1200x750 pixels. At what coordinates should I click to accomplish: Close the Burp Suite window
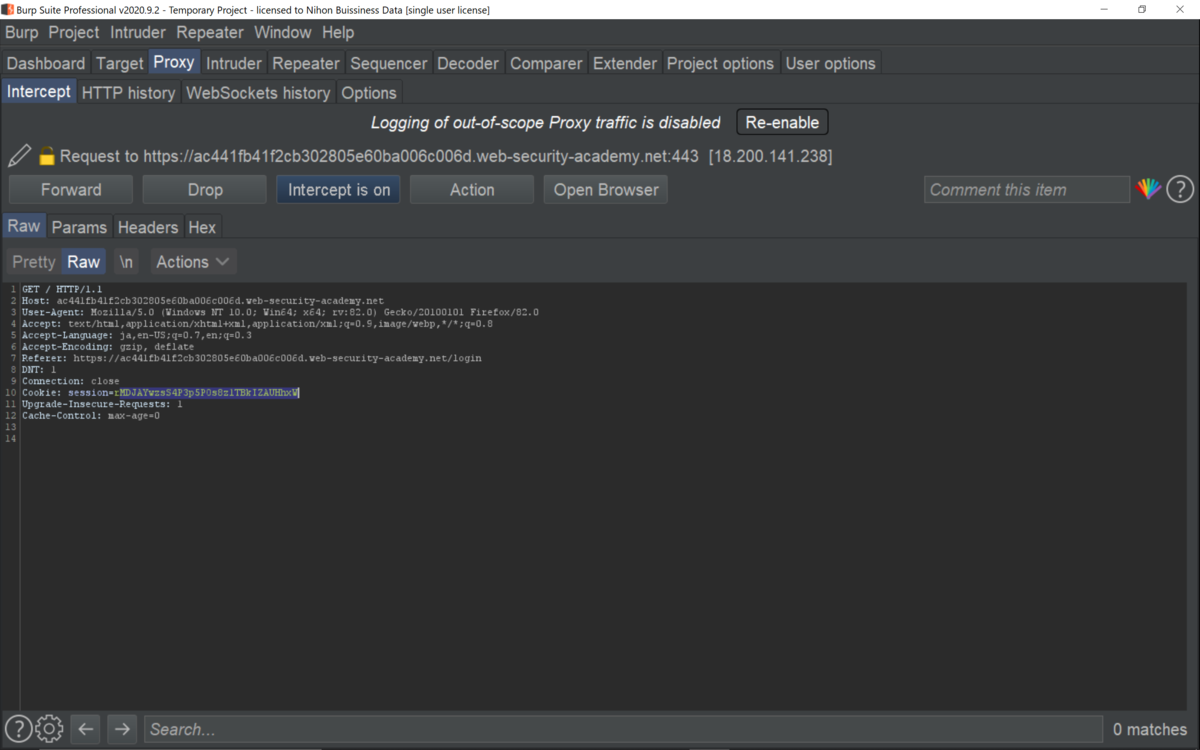1180,9
